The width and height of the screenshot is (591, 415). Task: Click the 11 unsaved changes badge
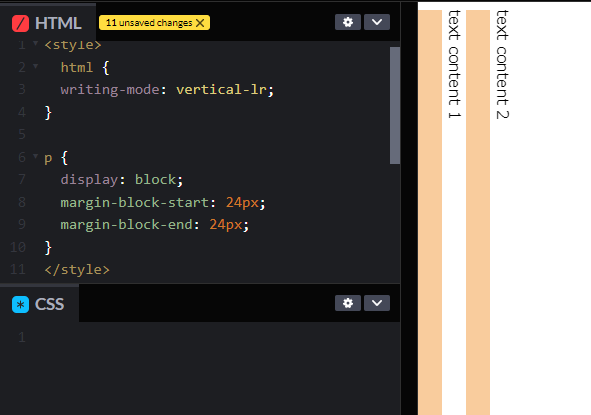[x=154, y=23]
